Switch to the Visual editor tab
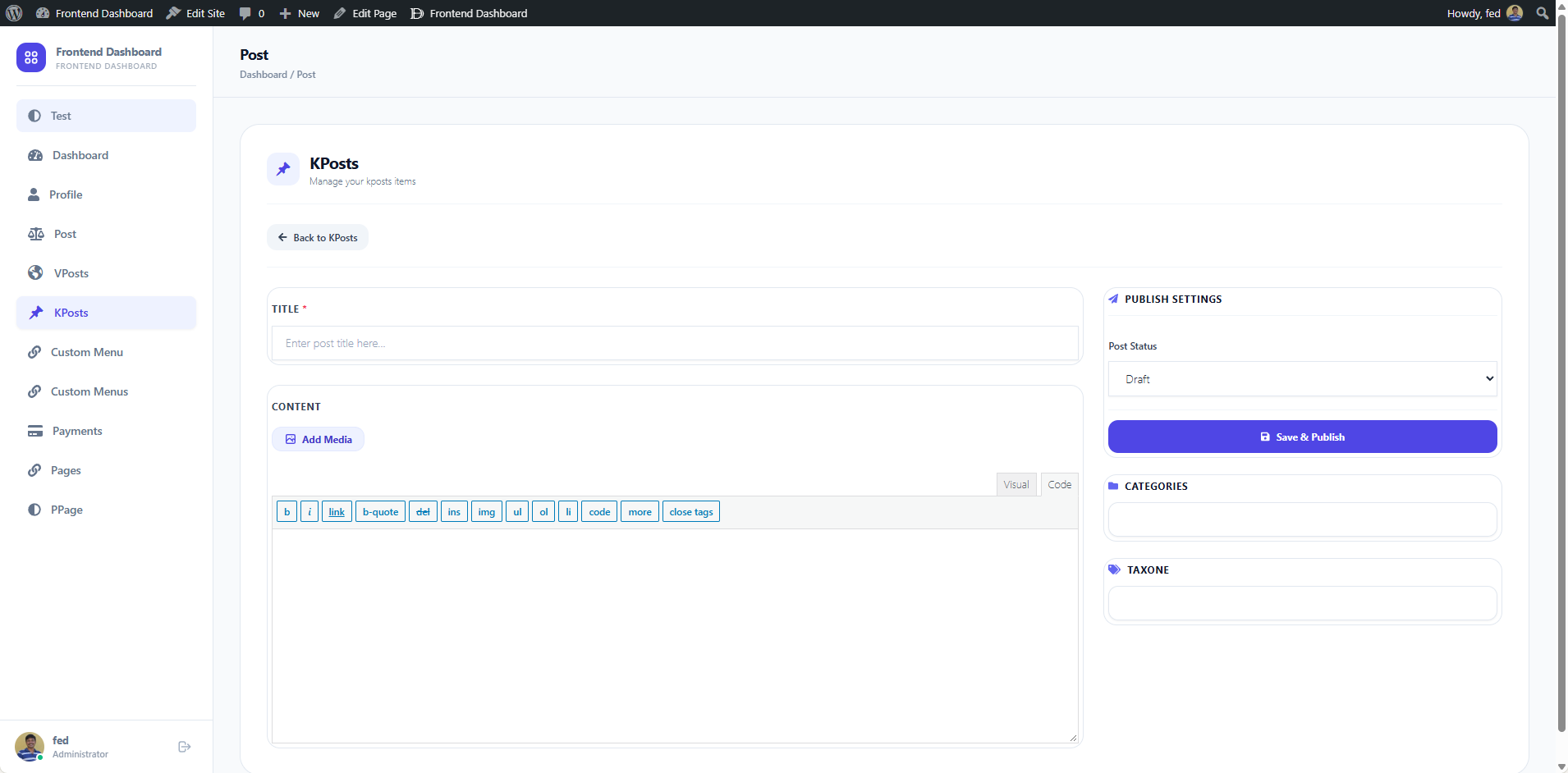This screenshot has height=773, width=1568. coord(1016,484)
